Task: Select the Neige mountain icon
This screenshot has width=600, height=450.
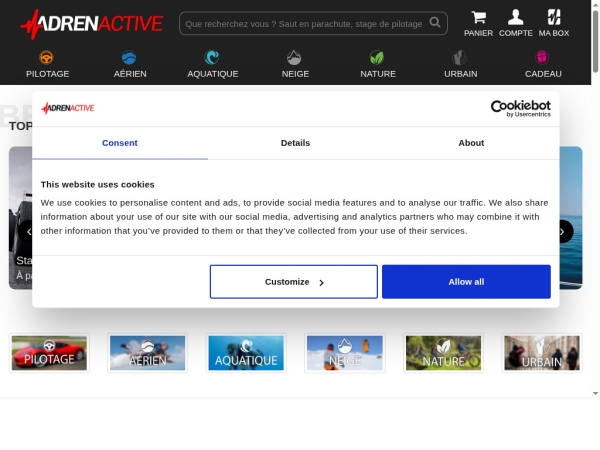Action: pos(294,58)
